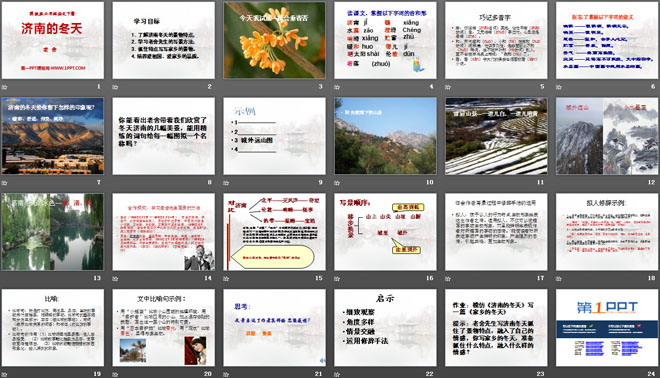This screenshot has width=660, height=378.
Task: Click slide number label 23
Action: pos(540,373)
